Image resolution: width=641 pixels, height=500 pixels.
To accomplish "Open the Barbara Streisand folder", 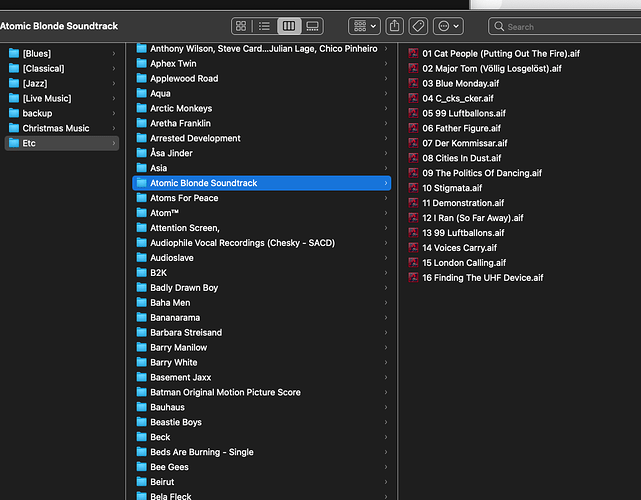I will [x=262, y=332].
